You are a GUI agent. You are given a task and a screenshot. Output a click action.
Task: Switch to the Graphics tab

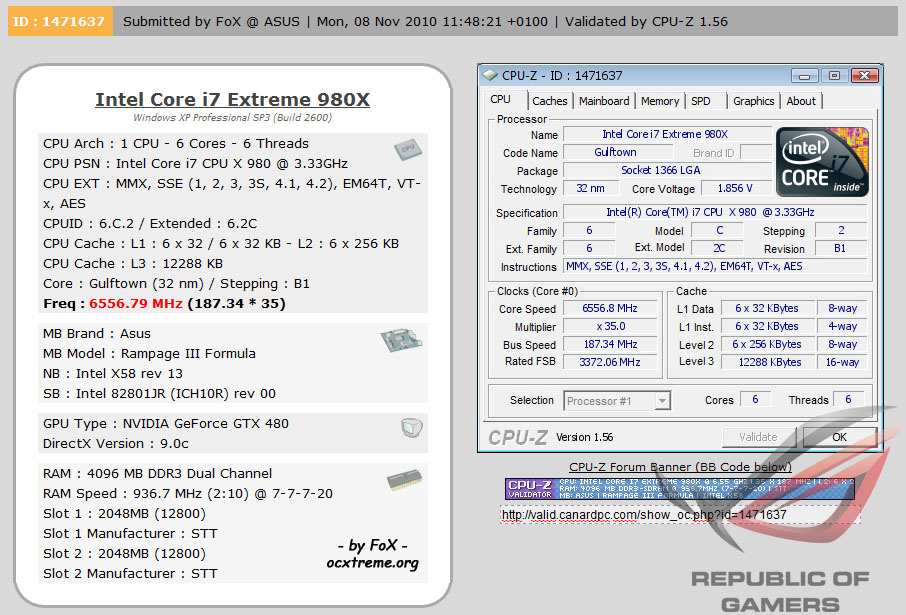click(753, 101)
